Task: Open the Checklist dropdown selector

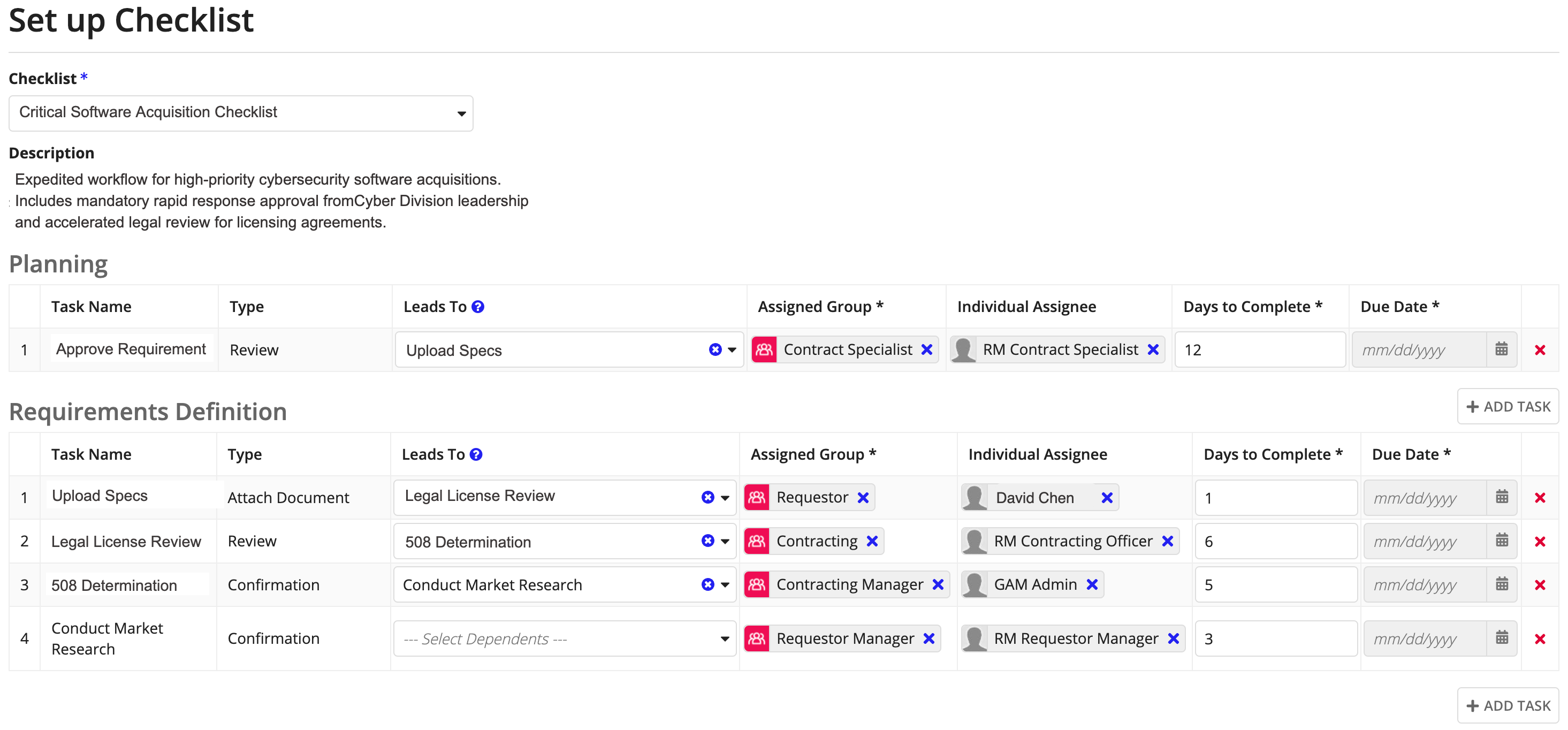Action: [241, 112]
